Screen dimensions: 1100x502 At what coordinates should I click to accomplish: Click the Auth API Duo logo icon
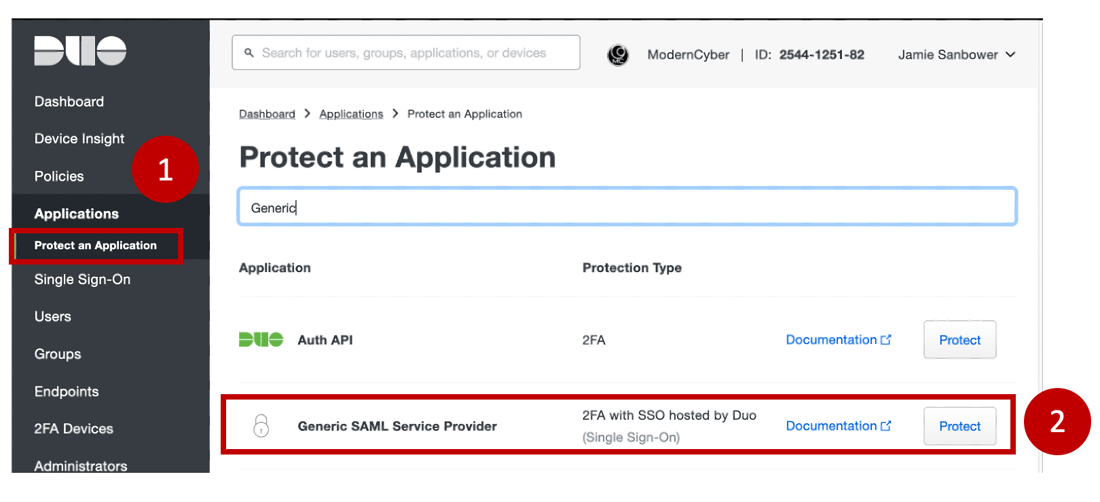(x=261, y=340)
